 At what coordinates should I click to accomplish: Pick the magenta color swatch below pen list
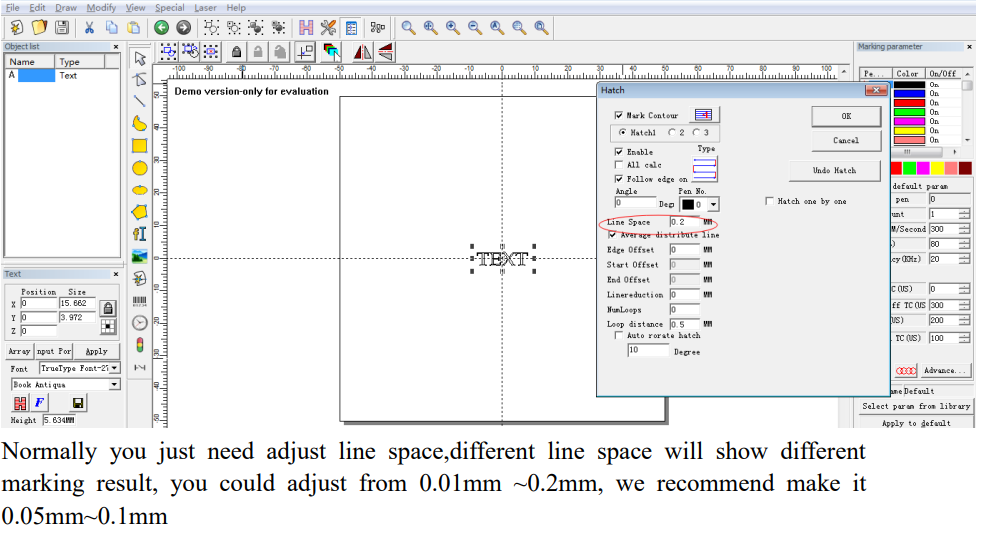point(923,167)
